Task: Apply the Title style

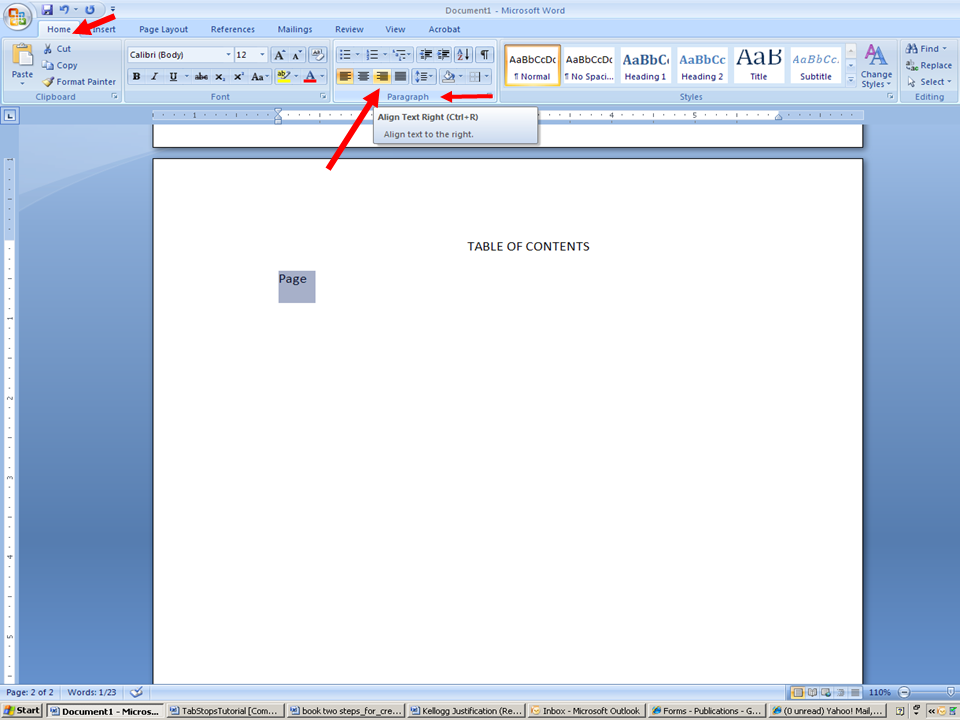Action: (x=759, y=65)
